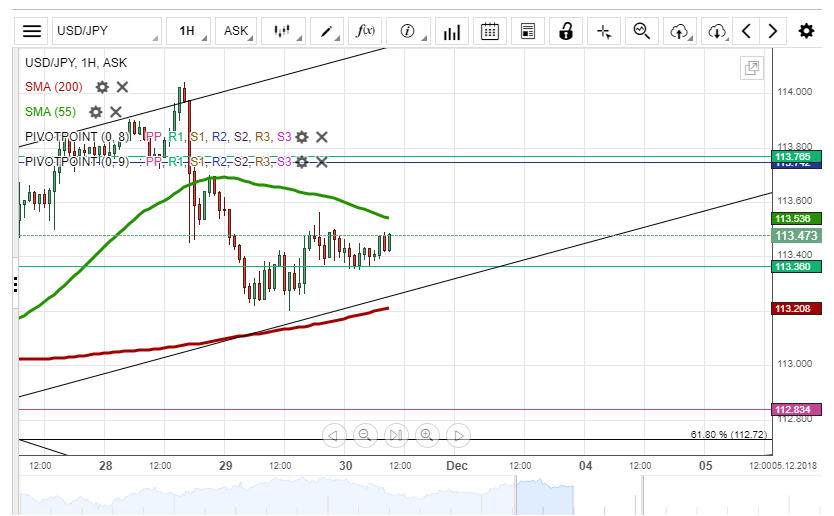Remove the SMA (200) indicator
Viewport: 834px width, 516px height.
(122, 87)
